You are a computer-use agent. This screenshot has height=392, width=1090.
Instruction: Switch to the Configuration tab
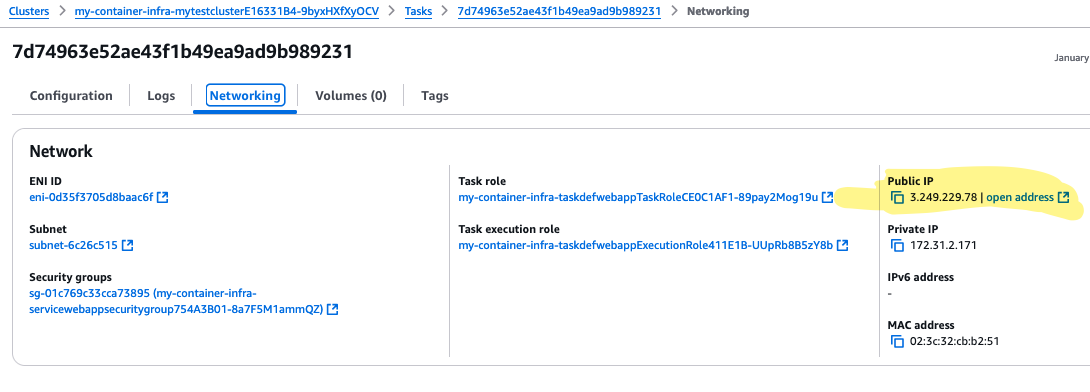pyautogui.click(x=71, y=96)
